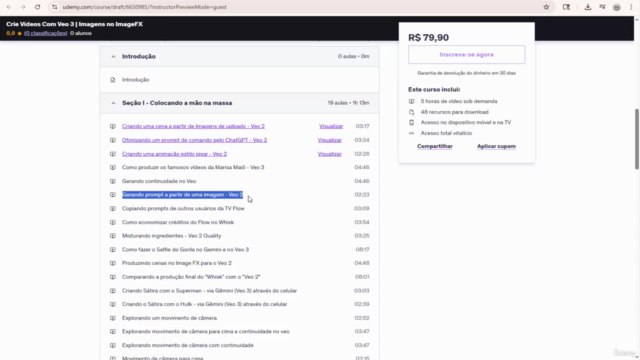Viewport: 640px width, 360px height.
Task: Click video icon beside Criando uma animação lecture
Action: 113,154
